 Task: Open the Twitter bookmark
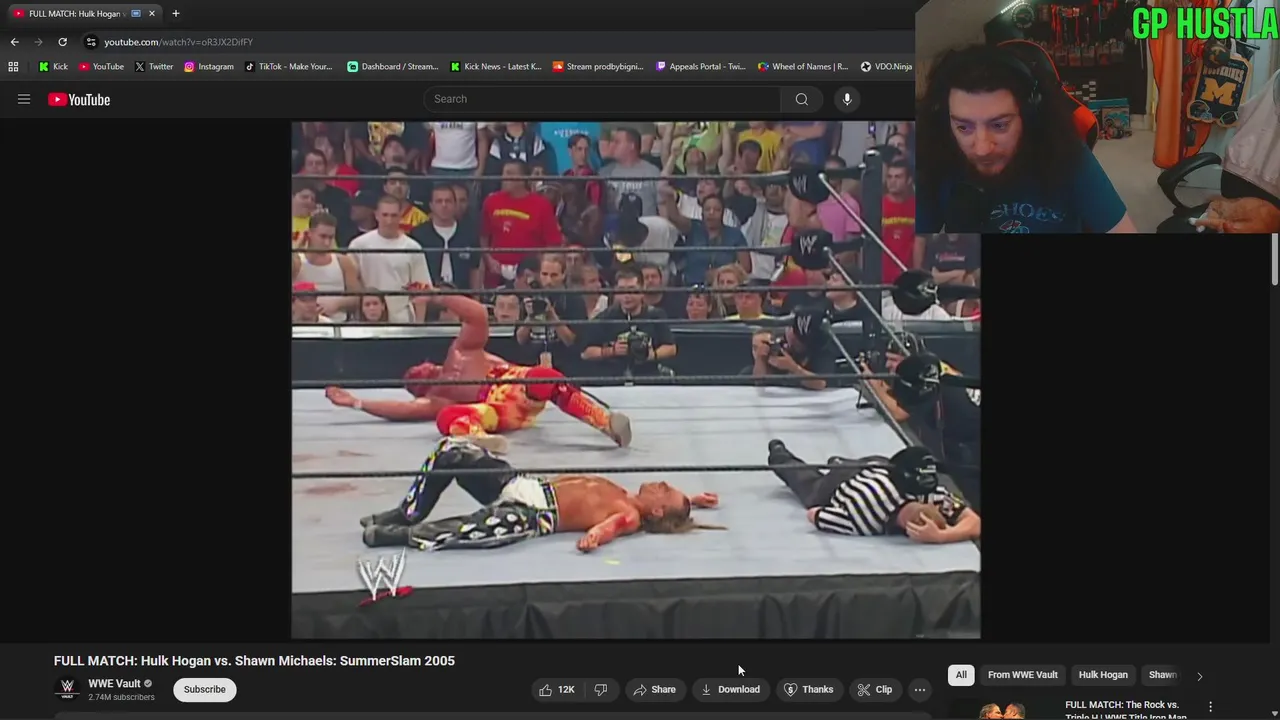[153, 67]
